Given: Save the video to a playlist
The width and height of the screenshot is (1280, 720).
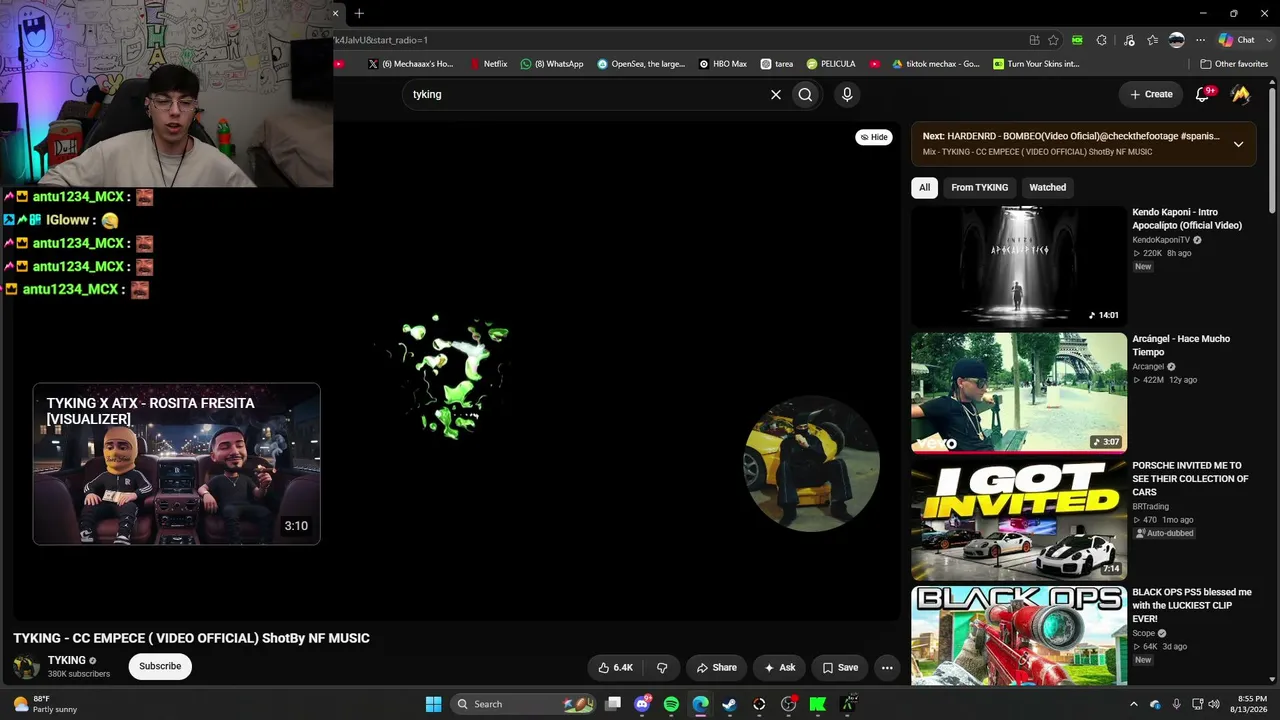Looking at the screenshot, I should click(x=840, y=667).
